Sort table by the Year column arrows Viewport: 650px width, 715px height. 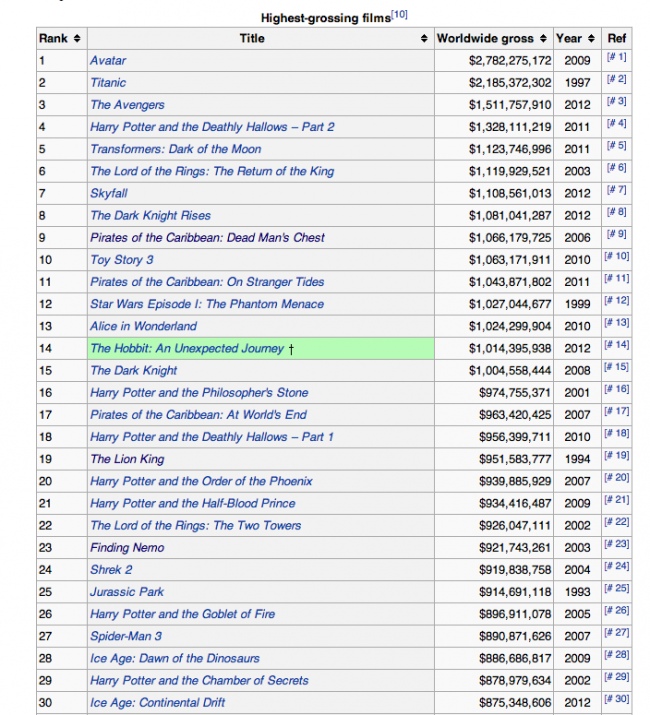591,38
